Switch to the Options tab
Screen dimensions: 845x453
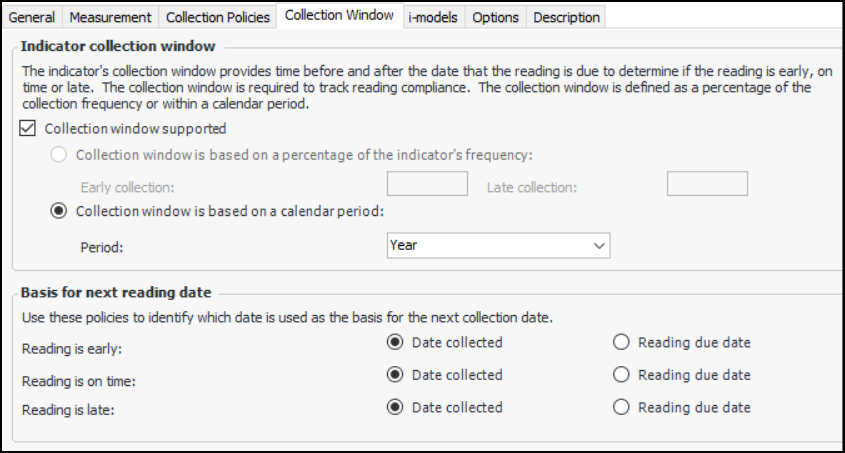(x=495, y=17)
